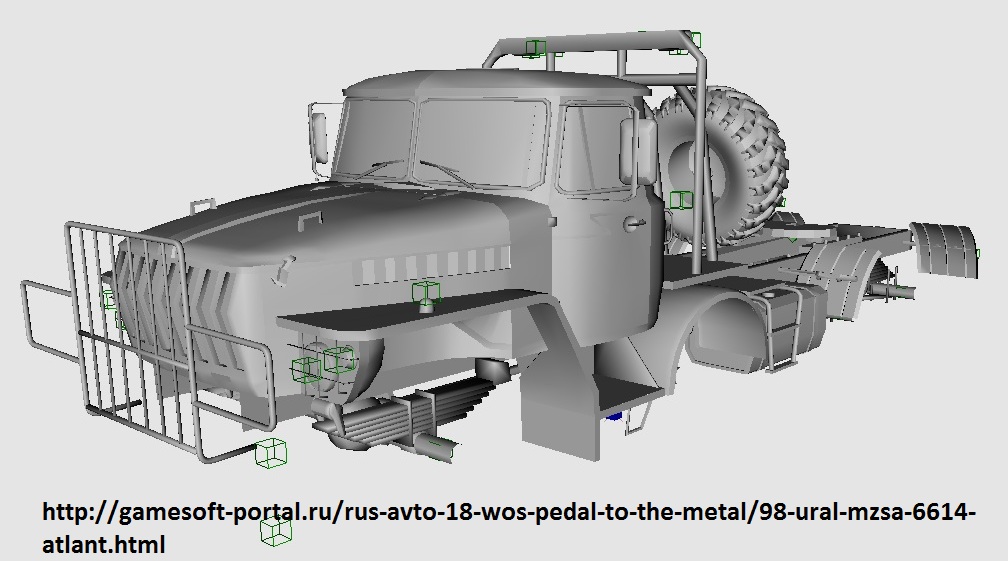
Task: Select green helper cube overlapping the URL text
Action: click(x=276, y=532)
